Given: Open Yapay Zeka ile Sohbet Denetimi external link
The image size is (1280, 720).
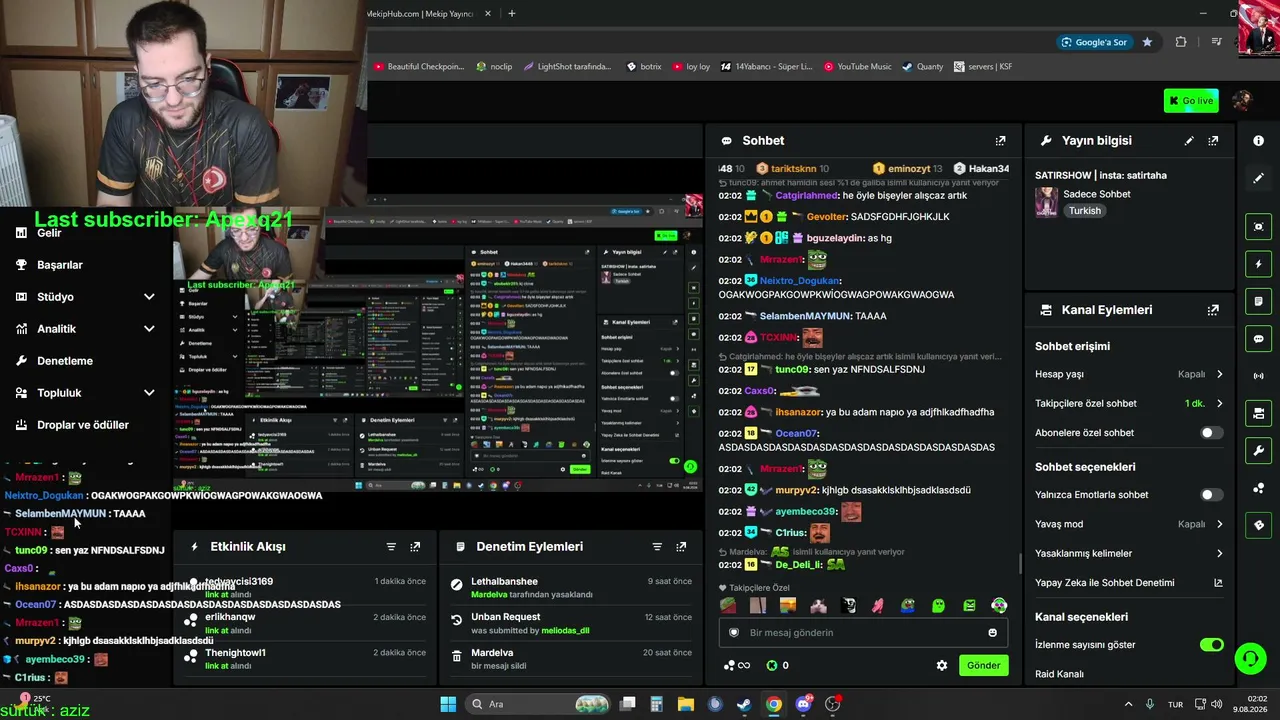Looking at the screenshot, I should [x=1218, y=583].
